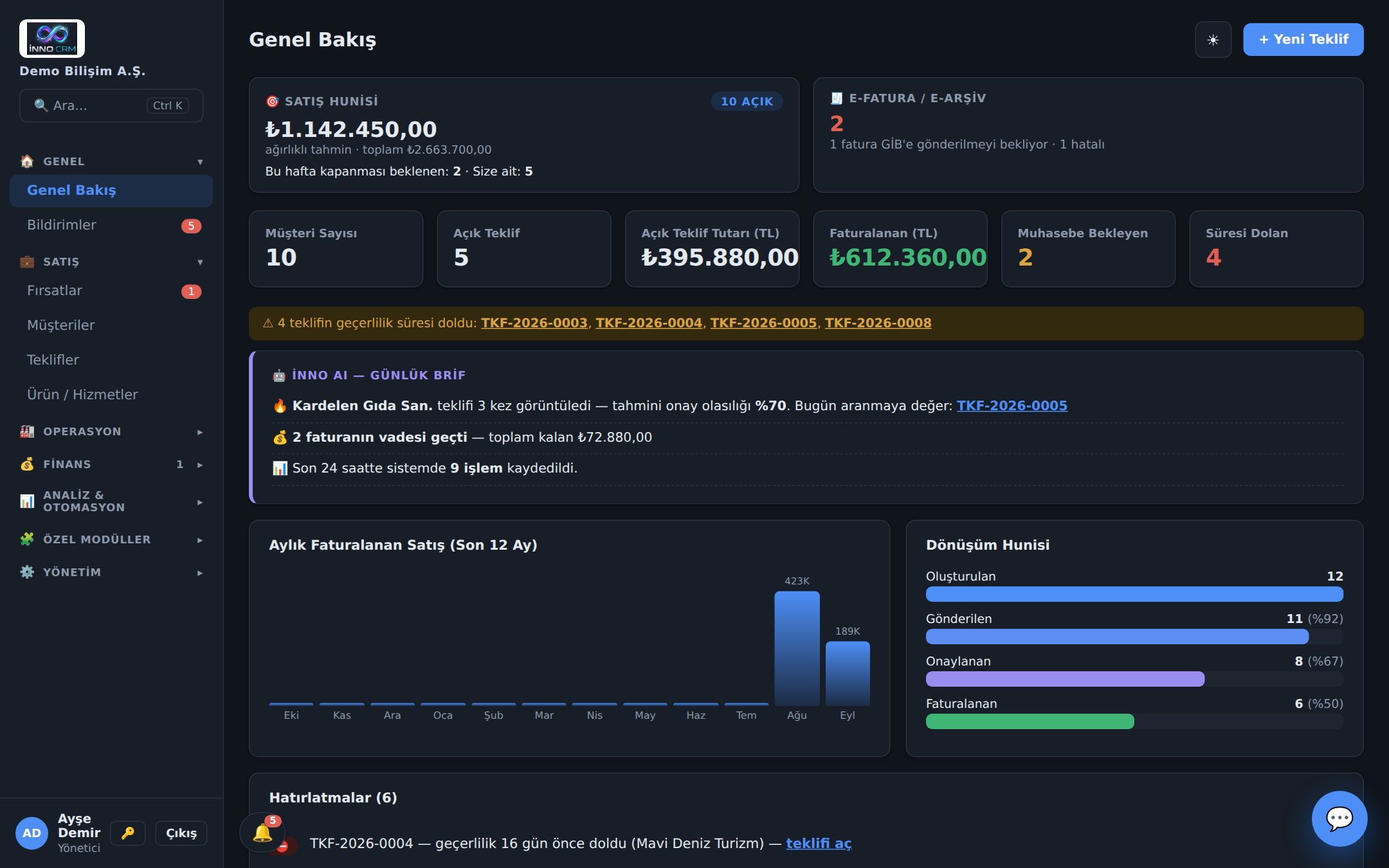This screenshot has width=1389, height=868.
Task: Collapse the Satış section arrow
Action: [x=200, y=262]
